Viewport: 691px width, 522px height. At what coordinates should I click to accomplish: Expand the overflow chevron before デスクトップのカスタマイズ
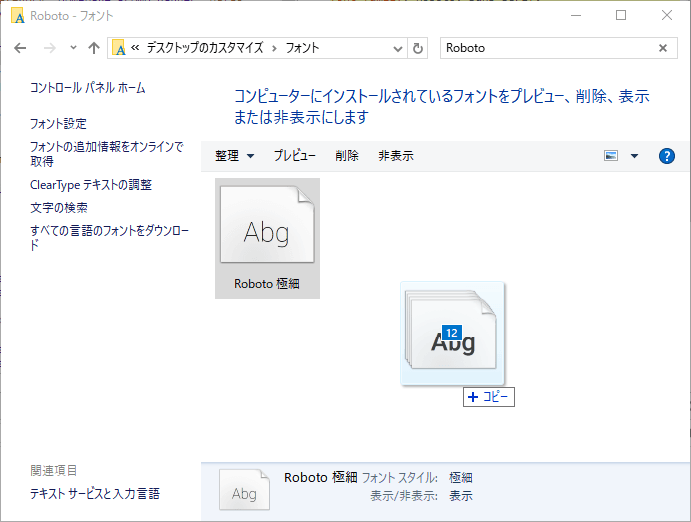pos(135,48)
